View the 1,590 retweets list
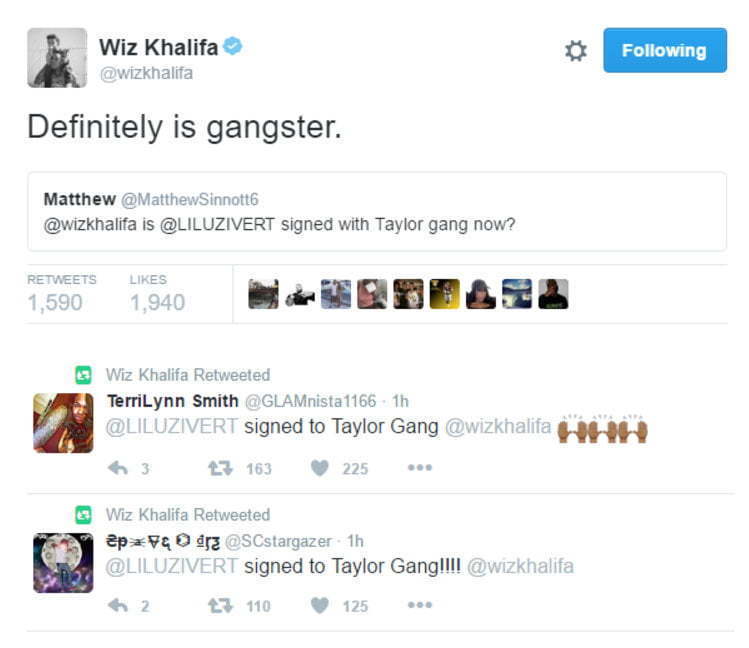 [62, 294]
